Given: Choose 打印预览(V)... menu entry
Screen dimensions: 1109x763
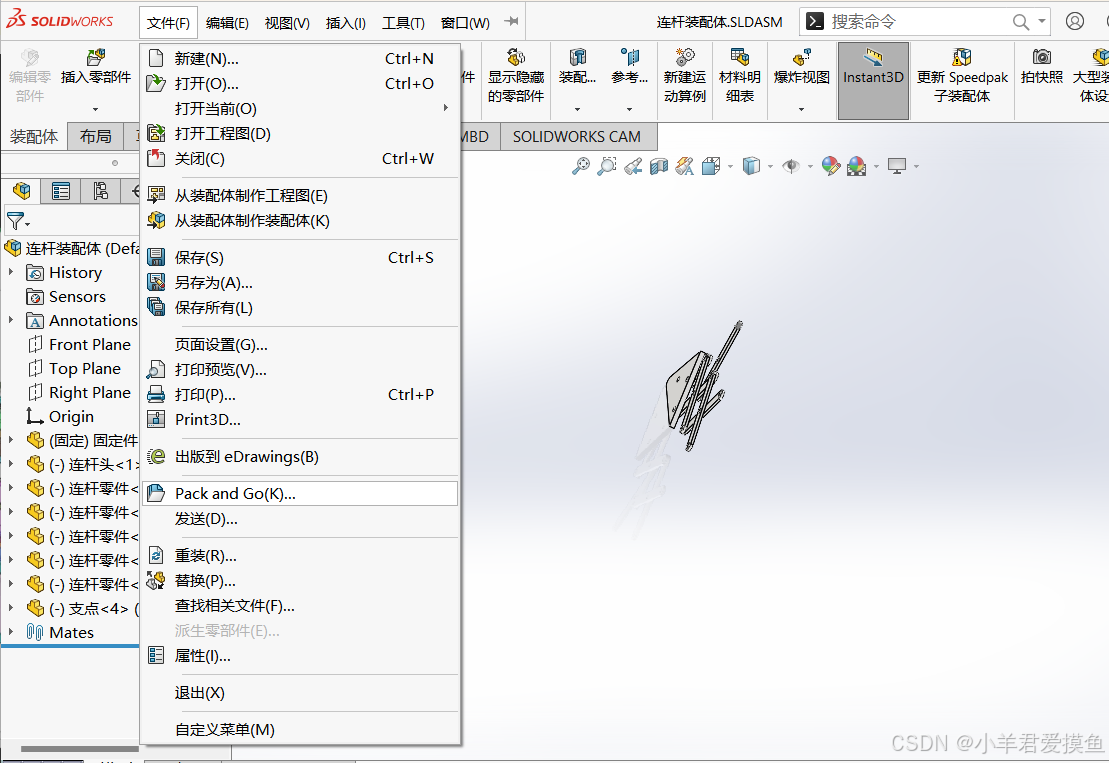Looking at the screenshot, I should pyautogui.click(x=300, y=370).
